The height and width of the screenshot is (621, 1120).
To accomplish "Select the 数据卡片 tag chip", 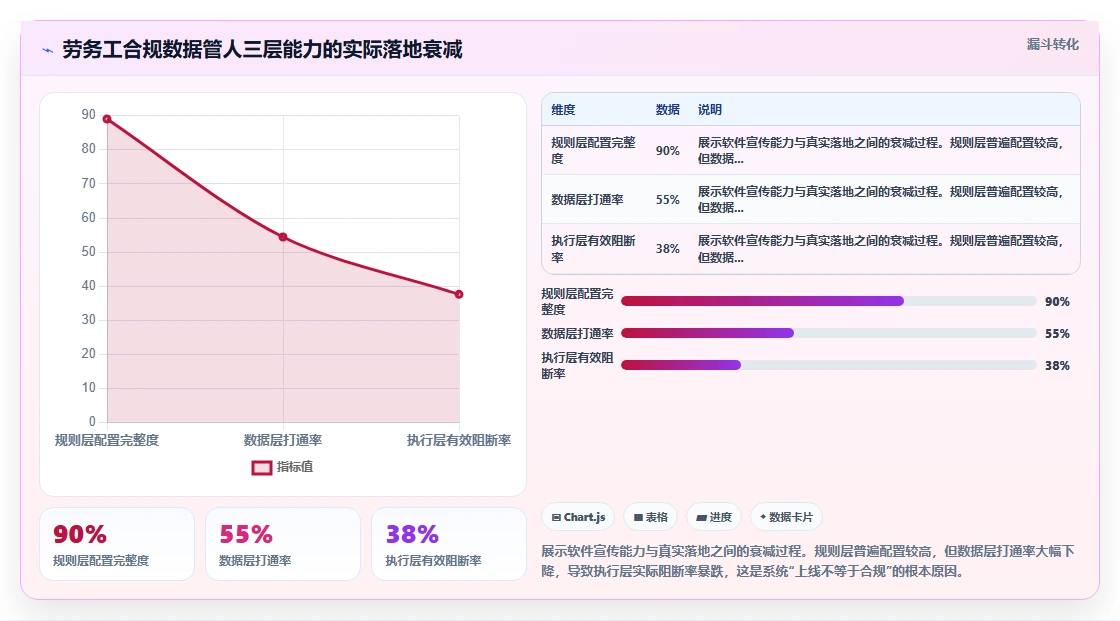I will click(x=786, y=517).
